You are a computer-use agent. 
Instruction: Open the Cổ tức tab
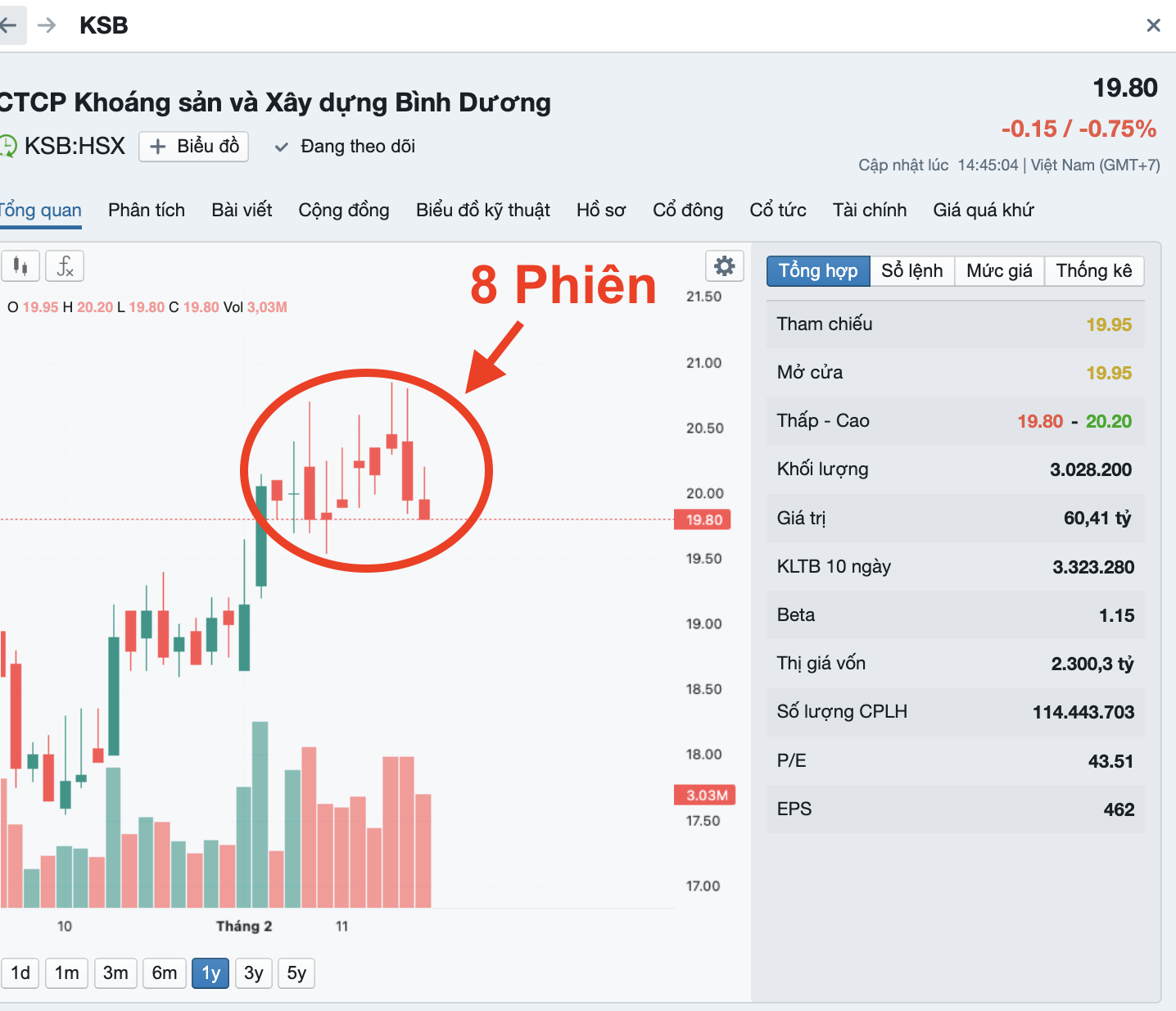click(777, 211)
